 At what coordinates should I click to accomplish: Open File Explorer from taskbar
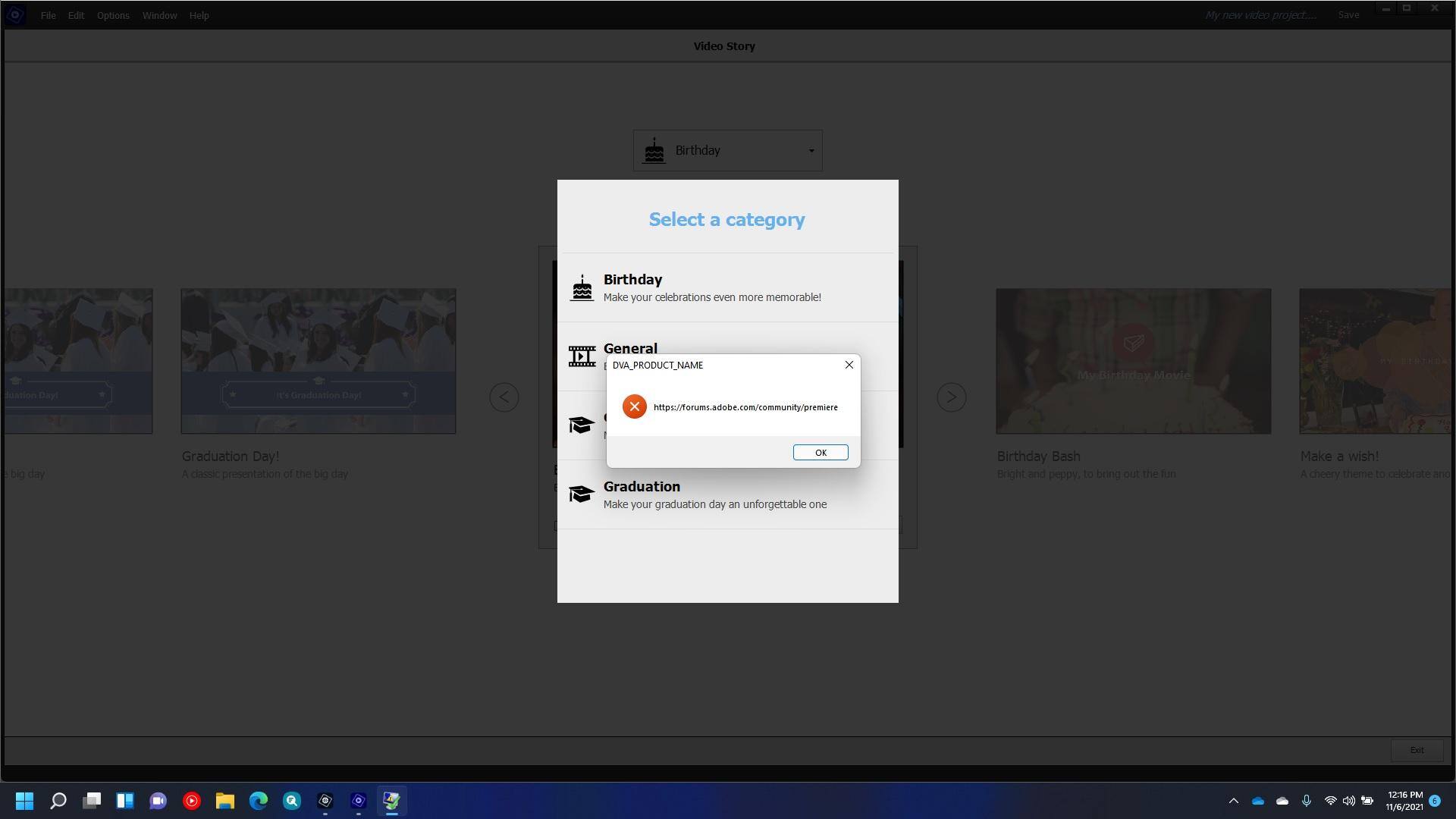(225, 801)
